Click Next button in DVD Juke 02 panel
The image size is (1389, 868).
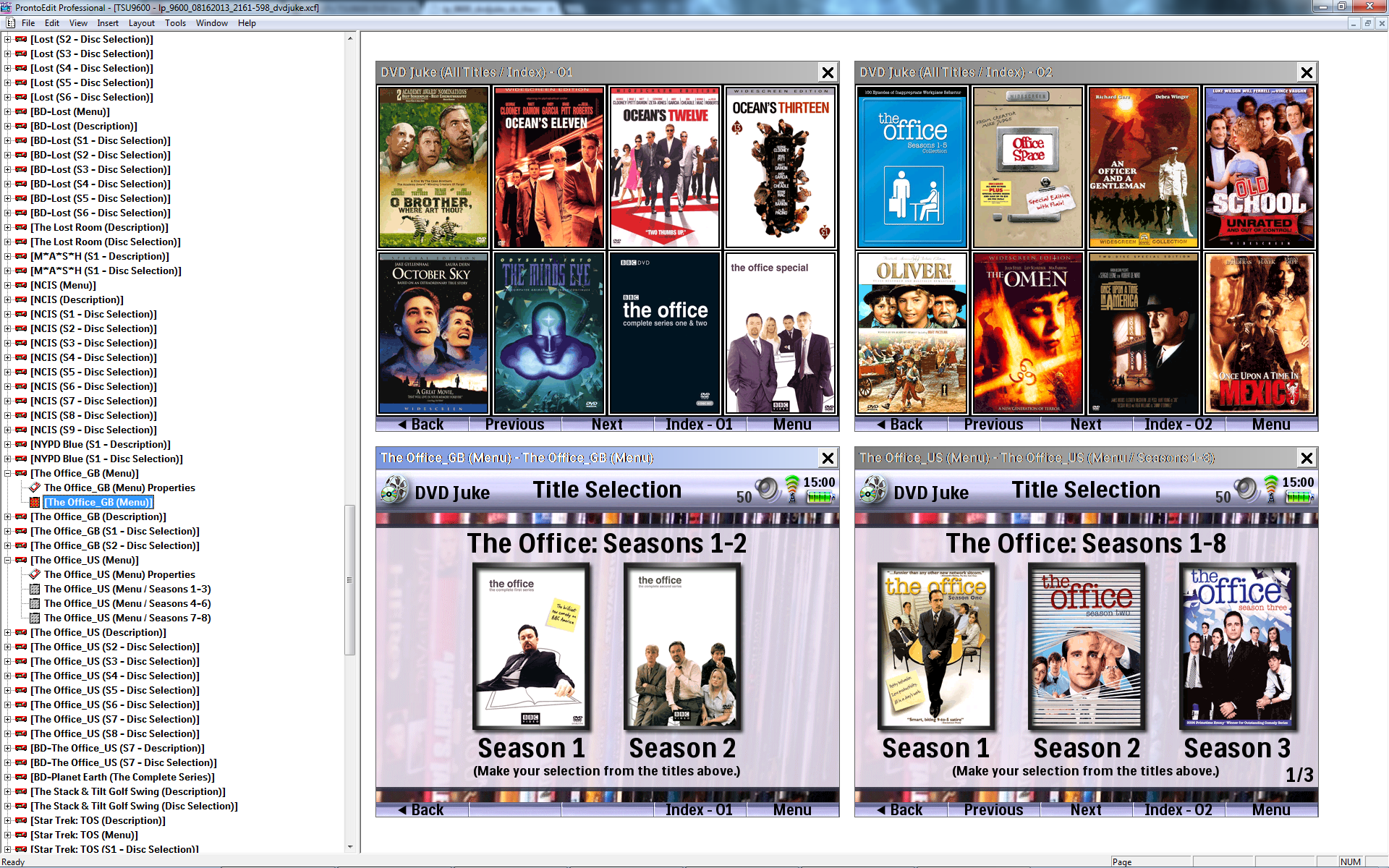pos(1086,425)
